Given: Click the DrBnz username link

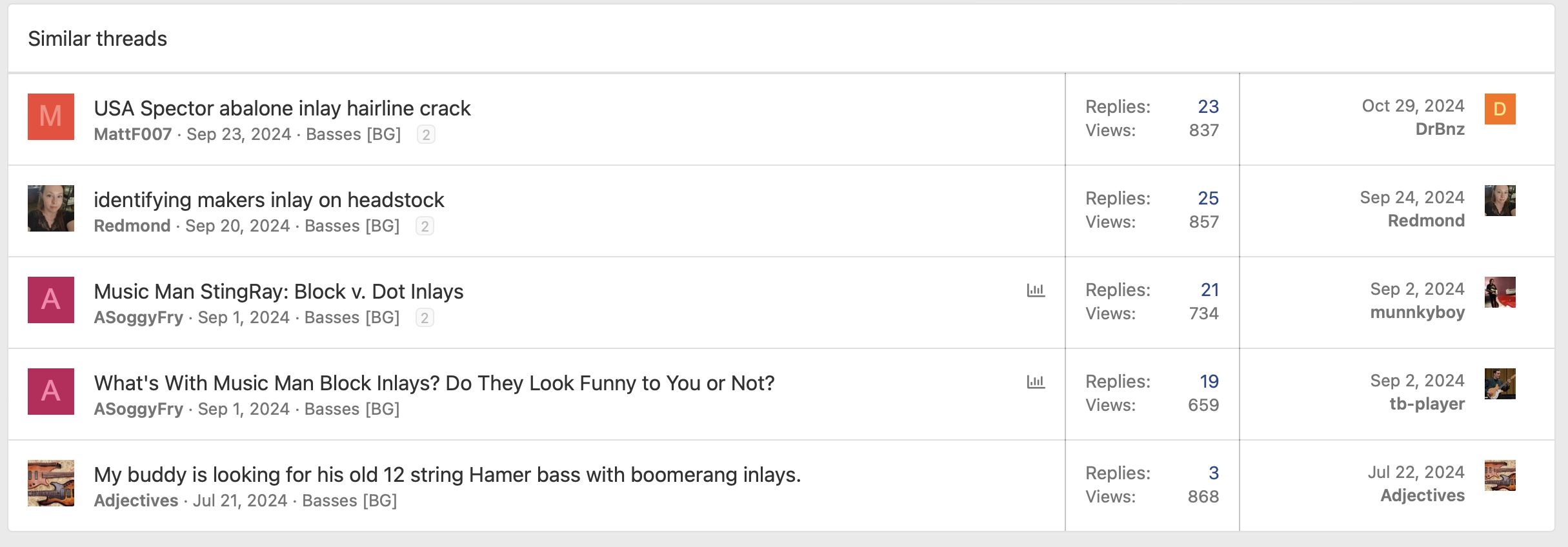Looking at the screenshot, I should coord(1440,129).
